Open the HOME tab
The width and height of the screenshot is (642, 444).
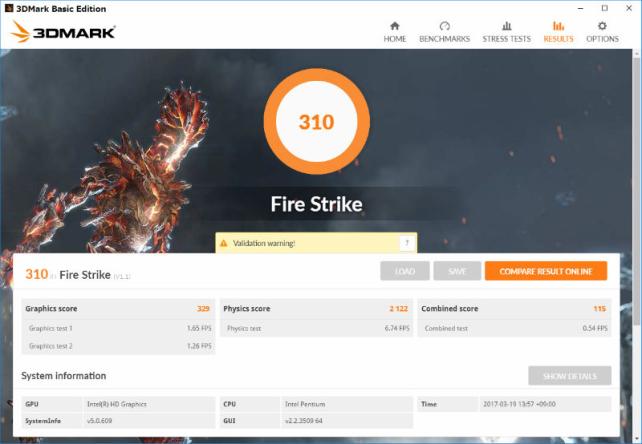click(x=395, y=33)
